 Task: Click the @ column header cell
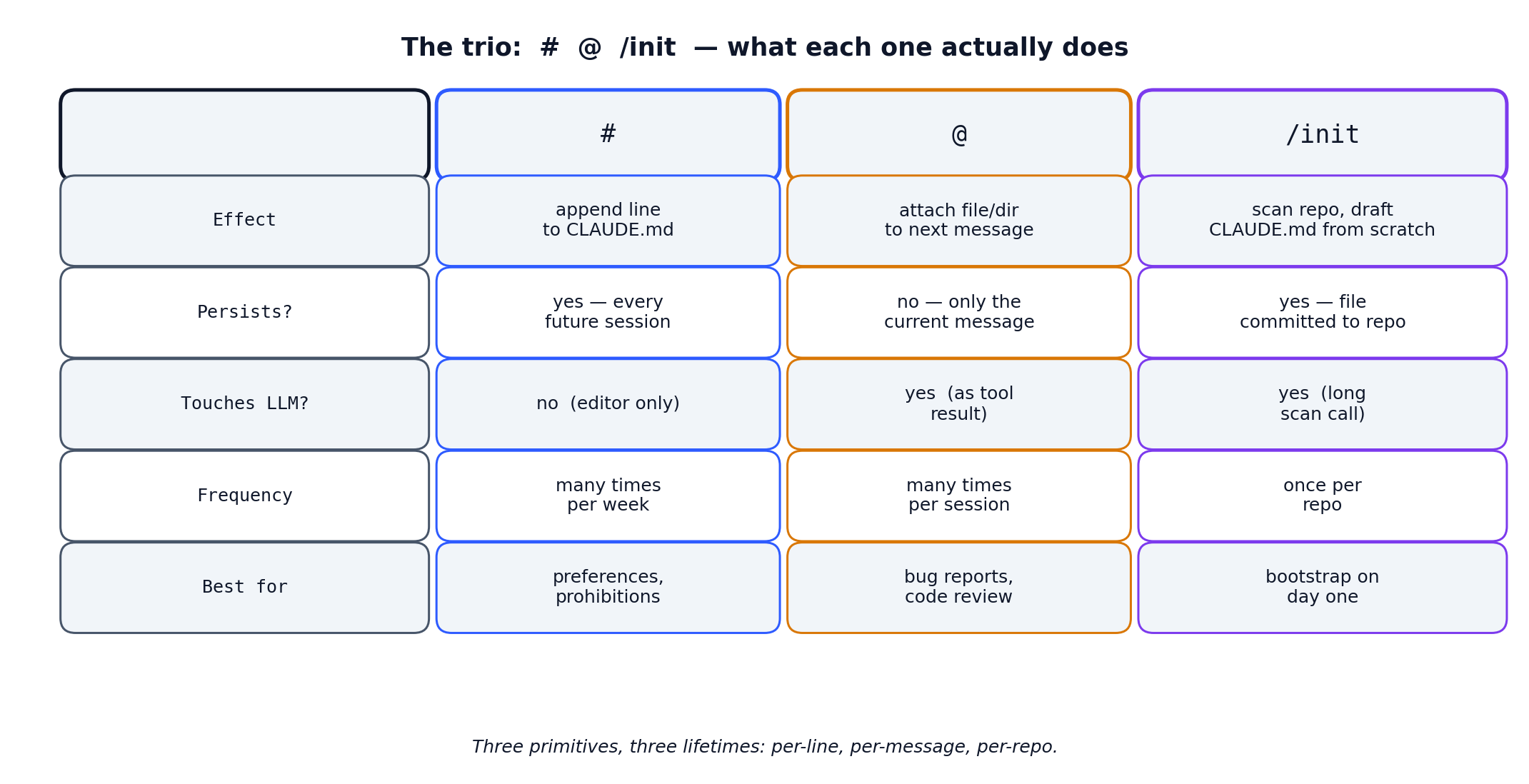(x=959, y=134)
